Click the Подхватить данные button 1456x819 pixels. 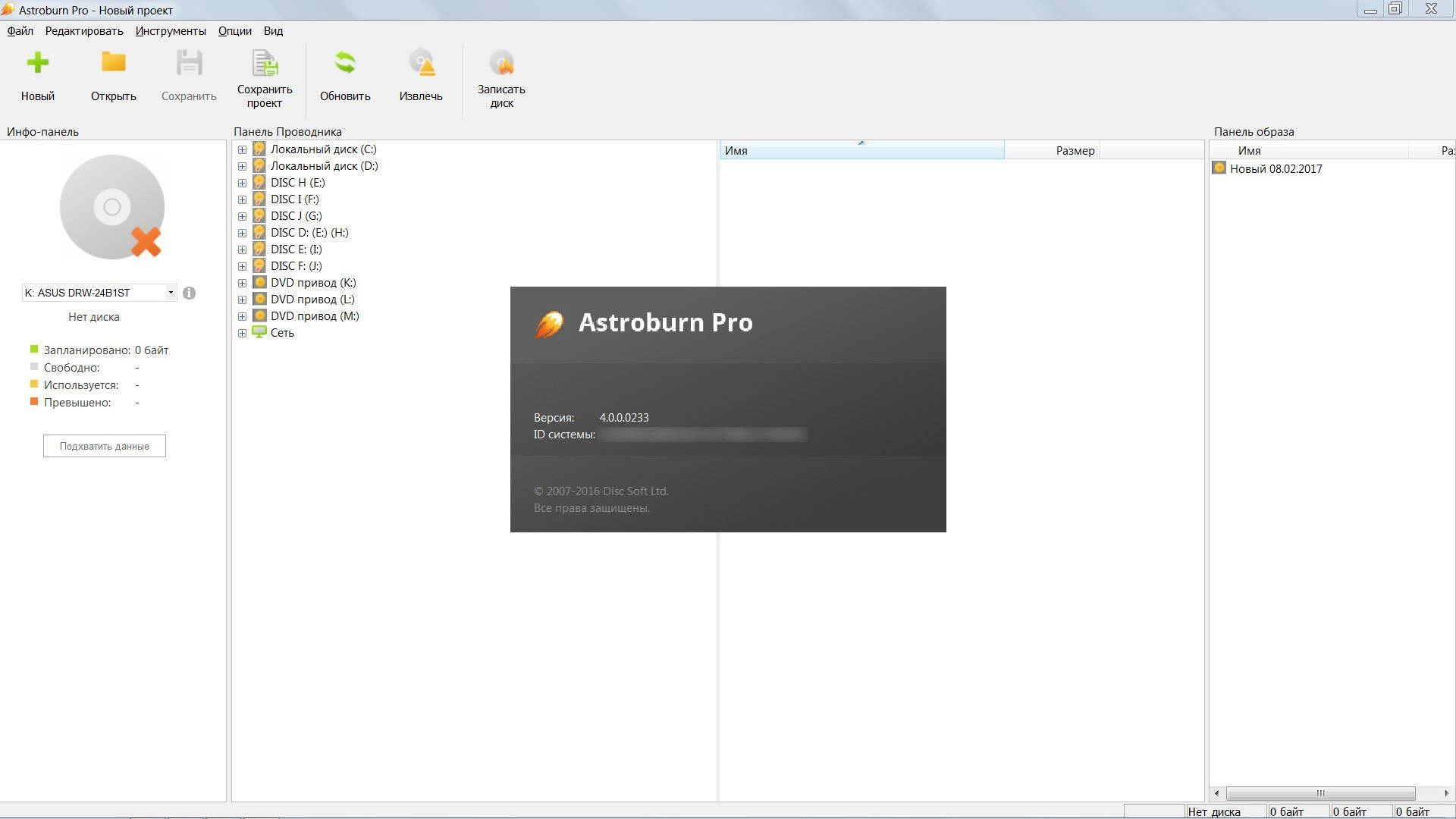pyautogui.click(x=105, y=446)
